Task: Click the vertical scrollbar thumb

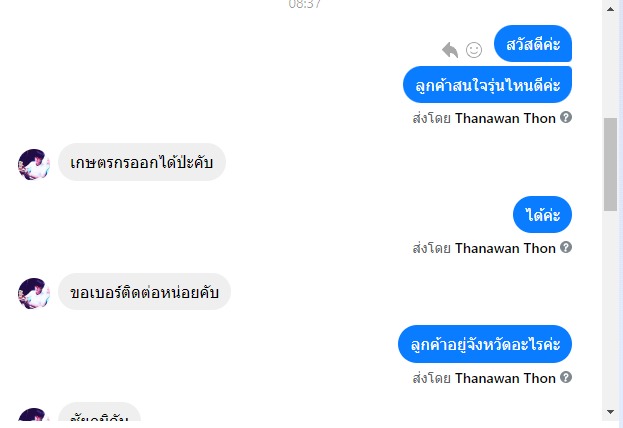Action: 610,165
